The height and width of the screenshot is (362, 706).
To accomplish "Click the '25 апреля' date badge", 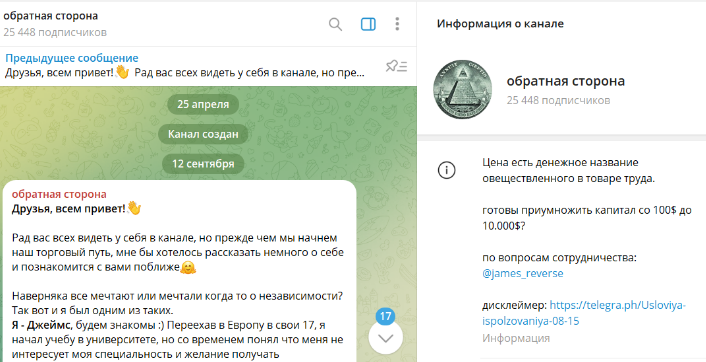I will click(203, 104).
